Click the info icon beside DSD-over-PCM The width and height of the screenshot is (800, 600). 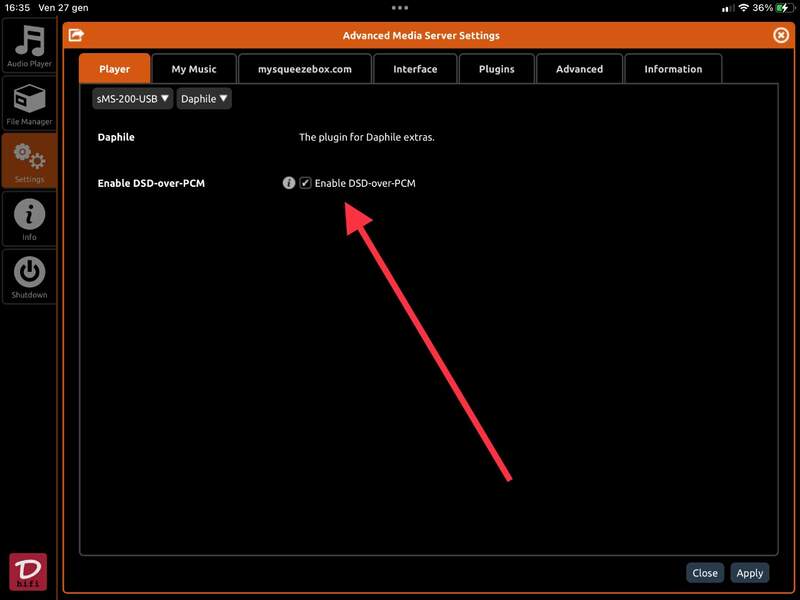[x=289, y=183]
